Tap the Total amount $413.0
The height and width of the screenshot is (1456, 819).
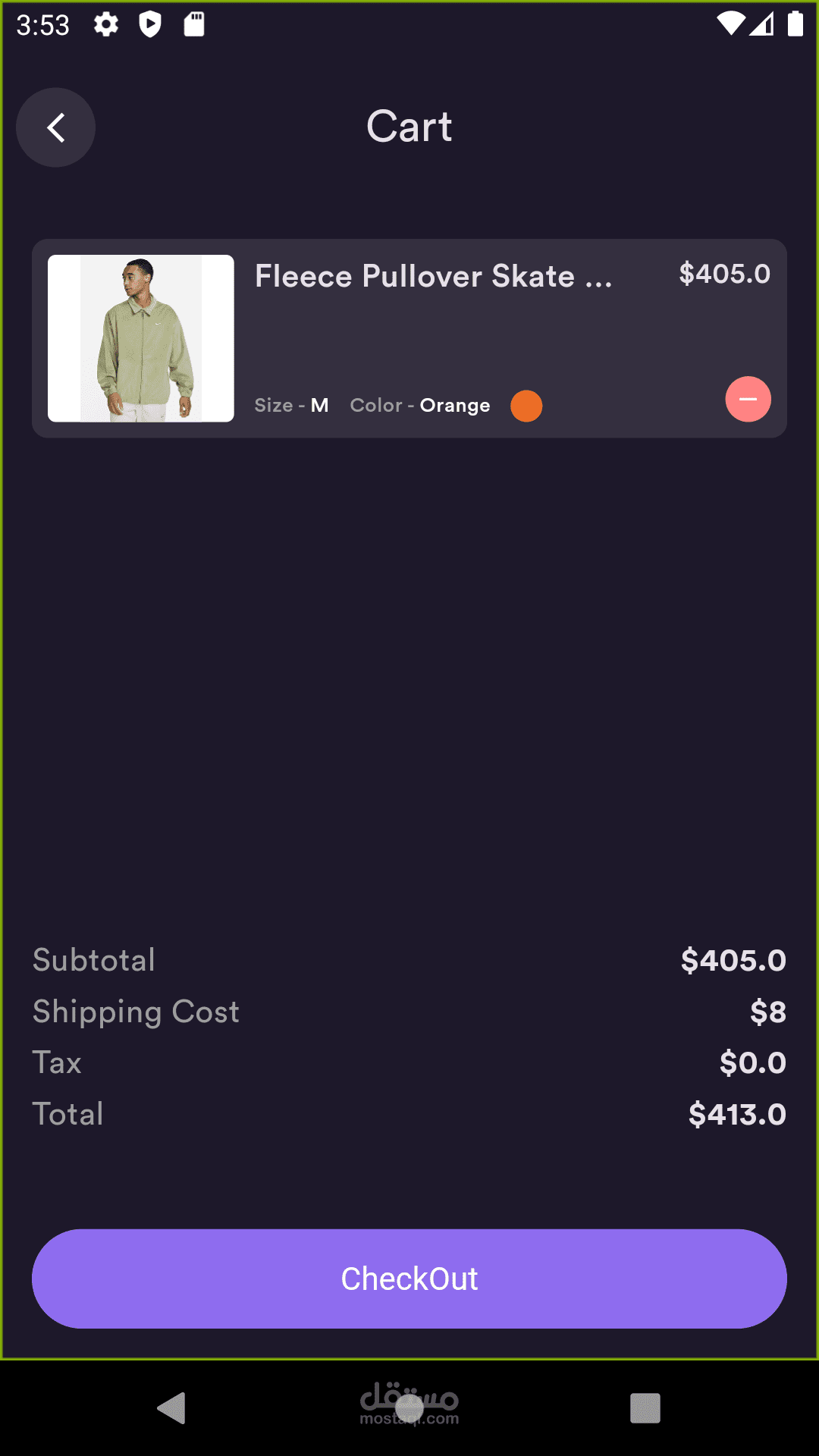[737, 1114]
